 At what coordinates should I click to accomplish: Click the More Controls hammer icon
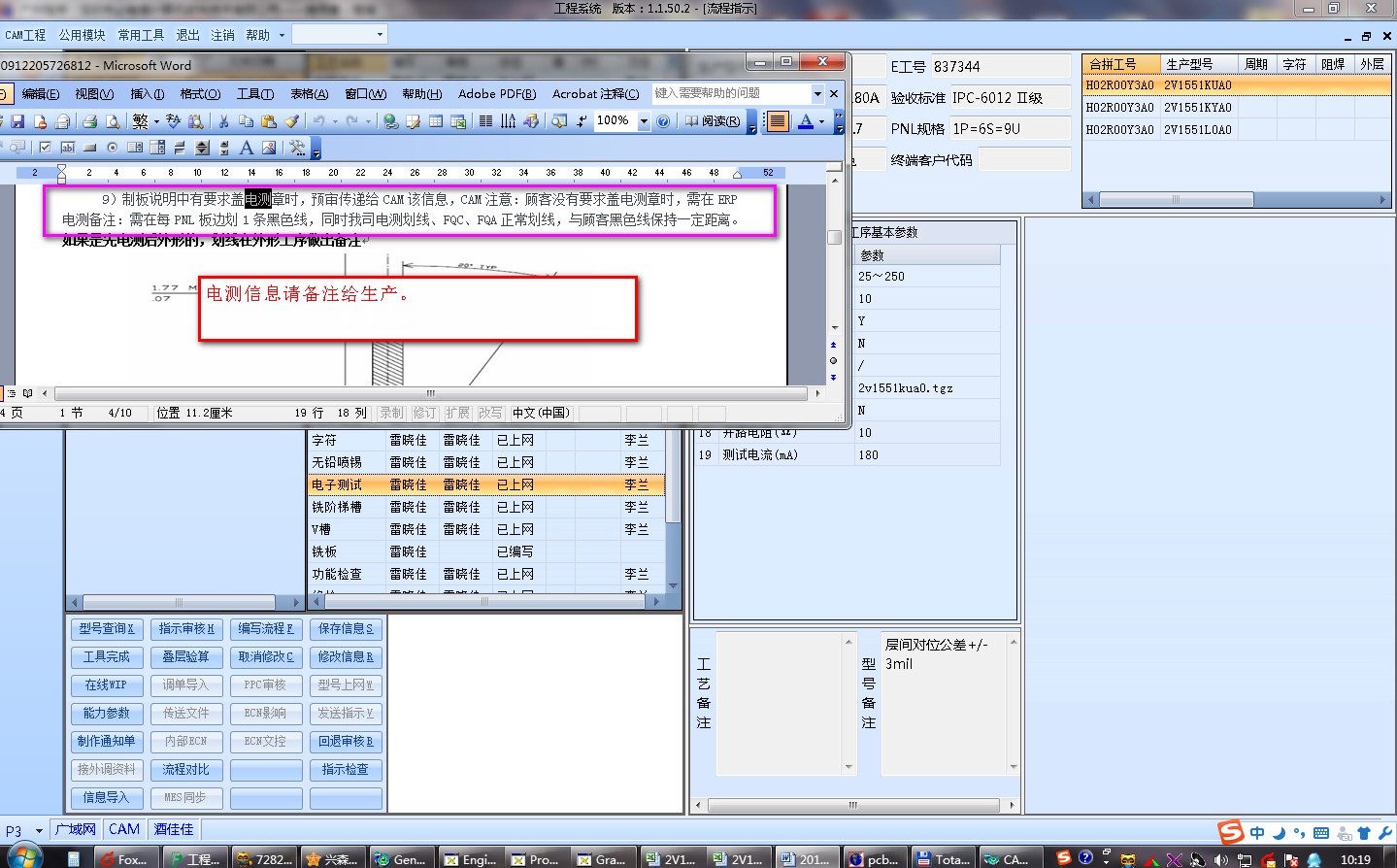click(297, 148)
